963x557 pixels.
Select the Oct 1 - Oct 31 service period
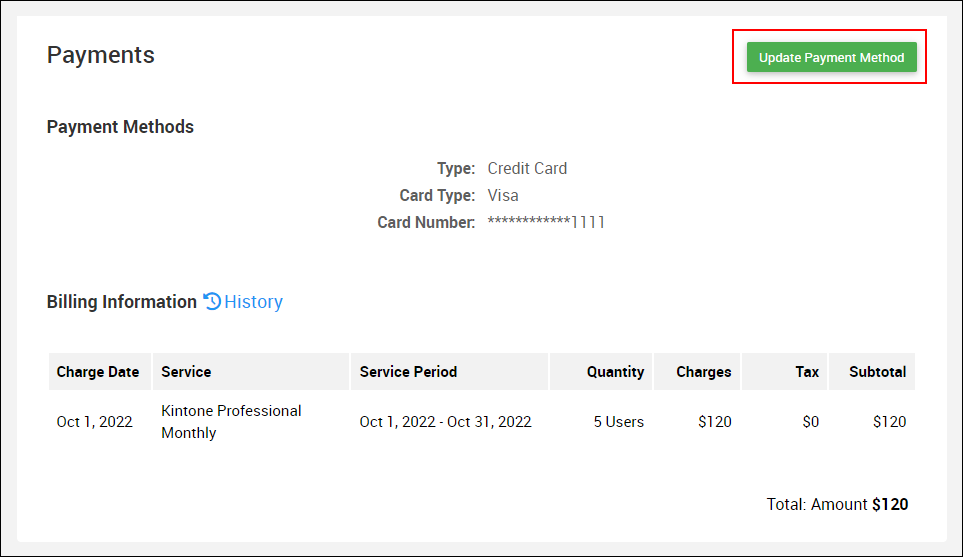[x=445, y=422]
